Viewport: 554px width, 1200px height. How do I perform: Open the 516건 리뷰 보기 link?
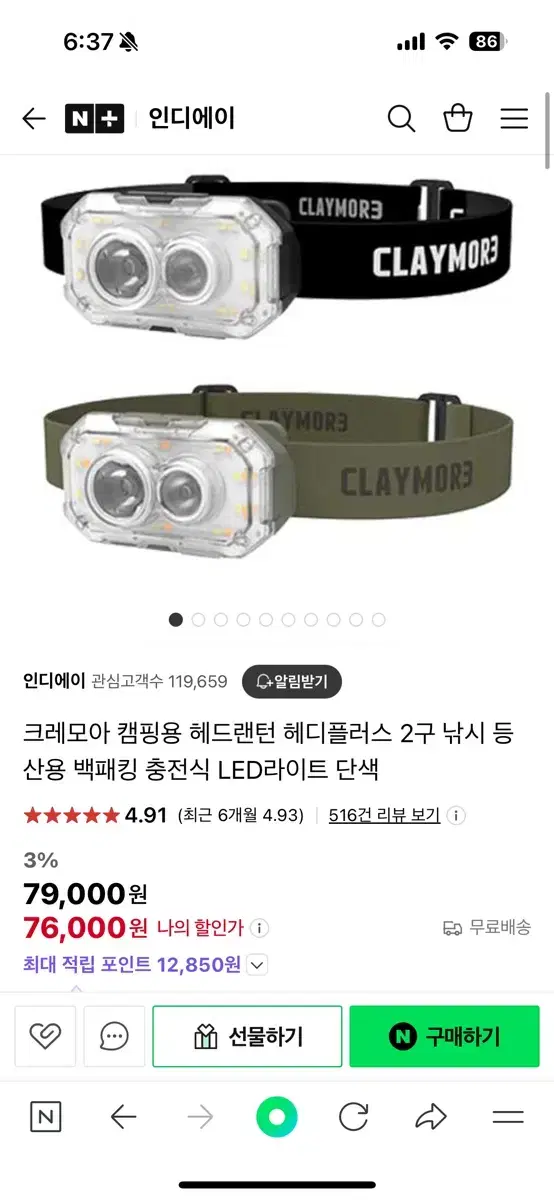coord(384,815)
